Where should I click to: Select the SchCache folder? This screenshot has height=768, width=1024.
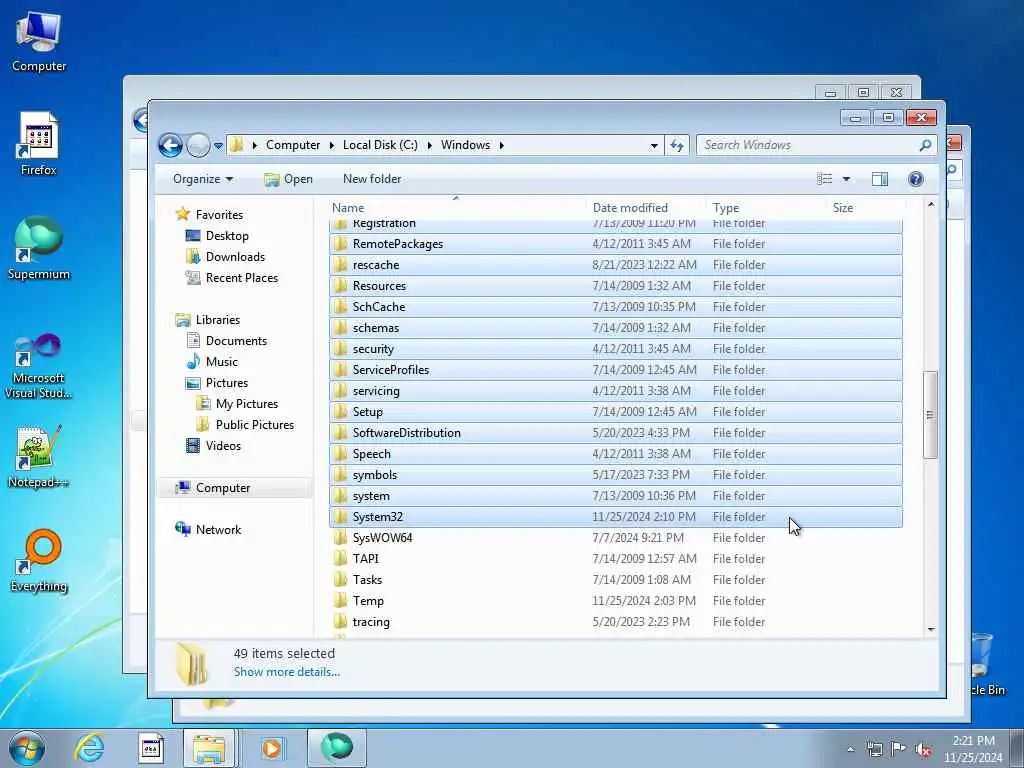tap(616, 307)
